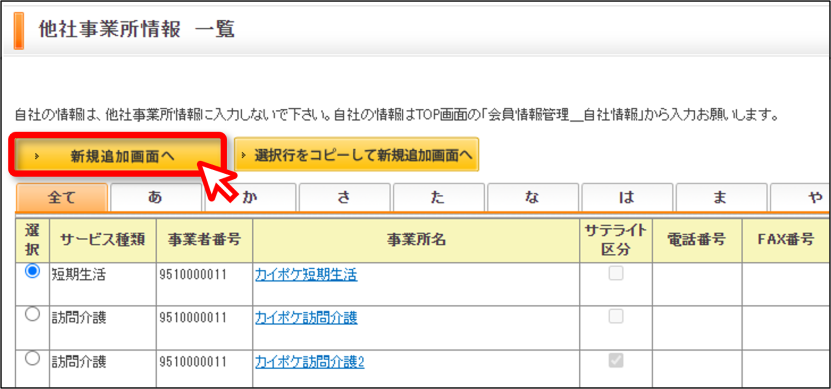Screen dimensions: 831x389
Task: Open the カイポケ訪問介護2 link
Action: click(x=310, y=362)
